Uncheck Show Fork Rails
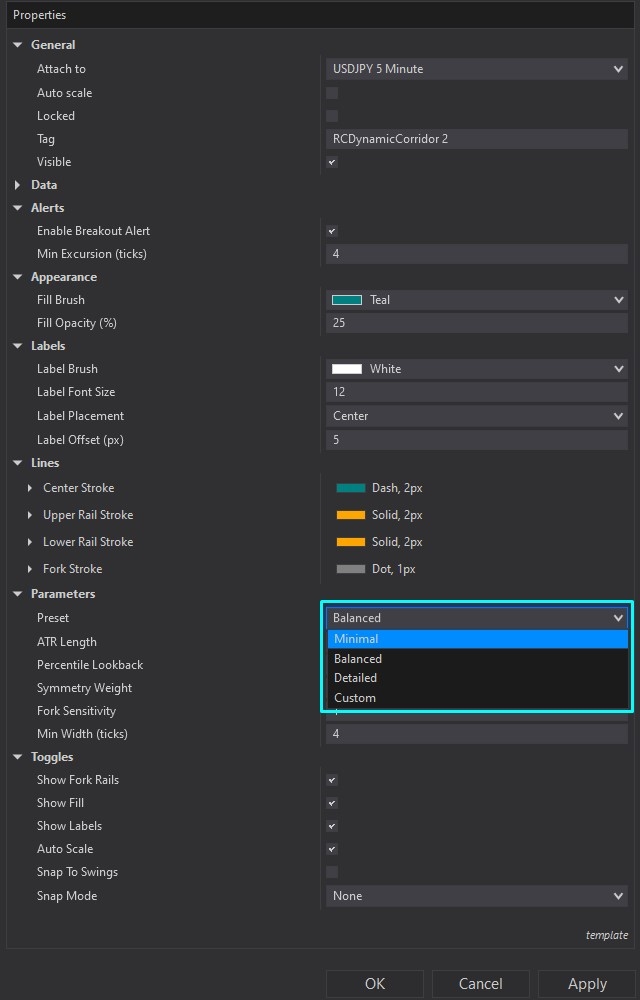The width and height of the screenshot is (640, 1000). tap(332, 780)
